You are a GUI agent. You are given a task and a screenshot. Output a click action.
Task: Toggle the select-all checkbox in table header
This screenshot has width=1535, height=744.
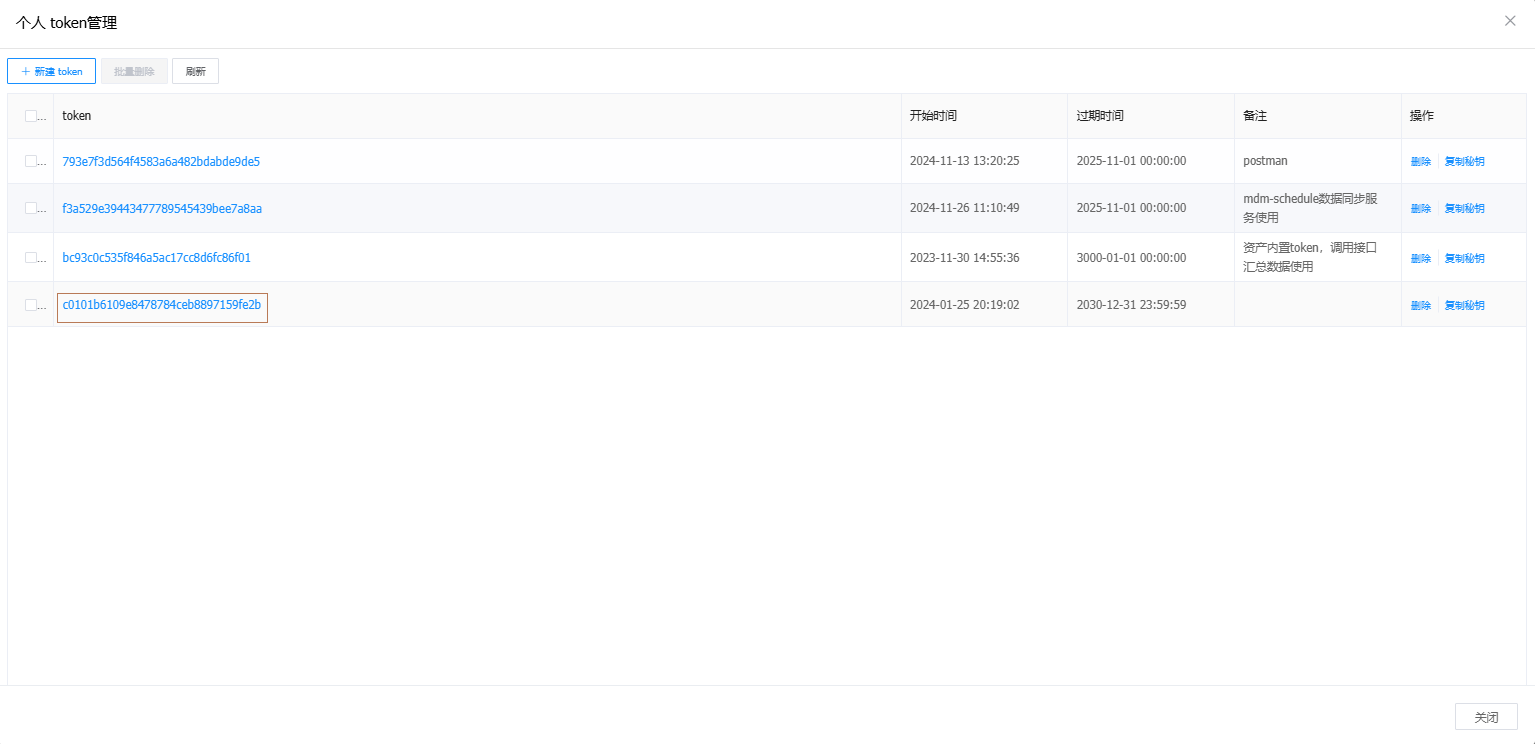coord(31,116)
